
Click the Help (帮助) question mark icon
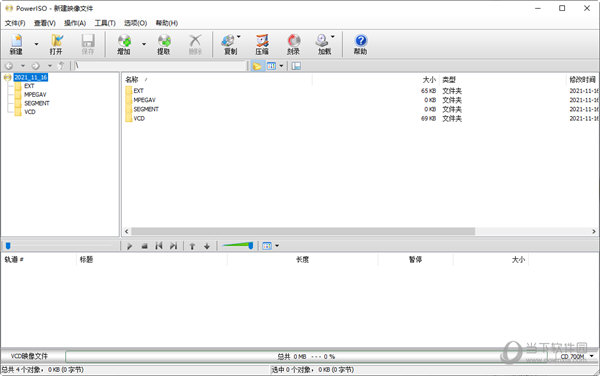tap(360, 44)
